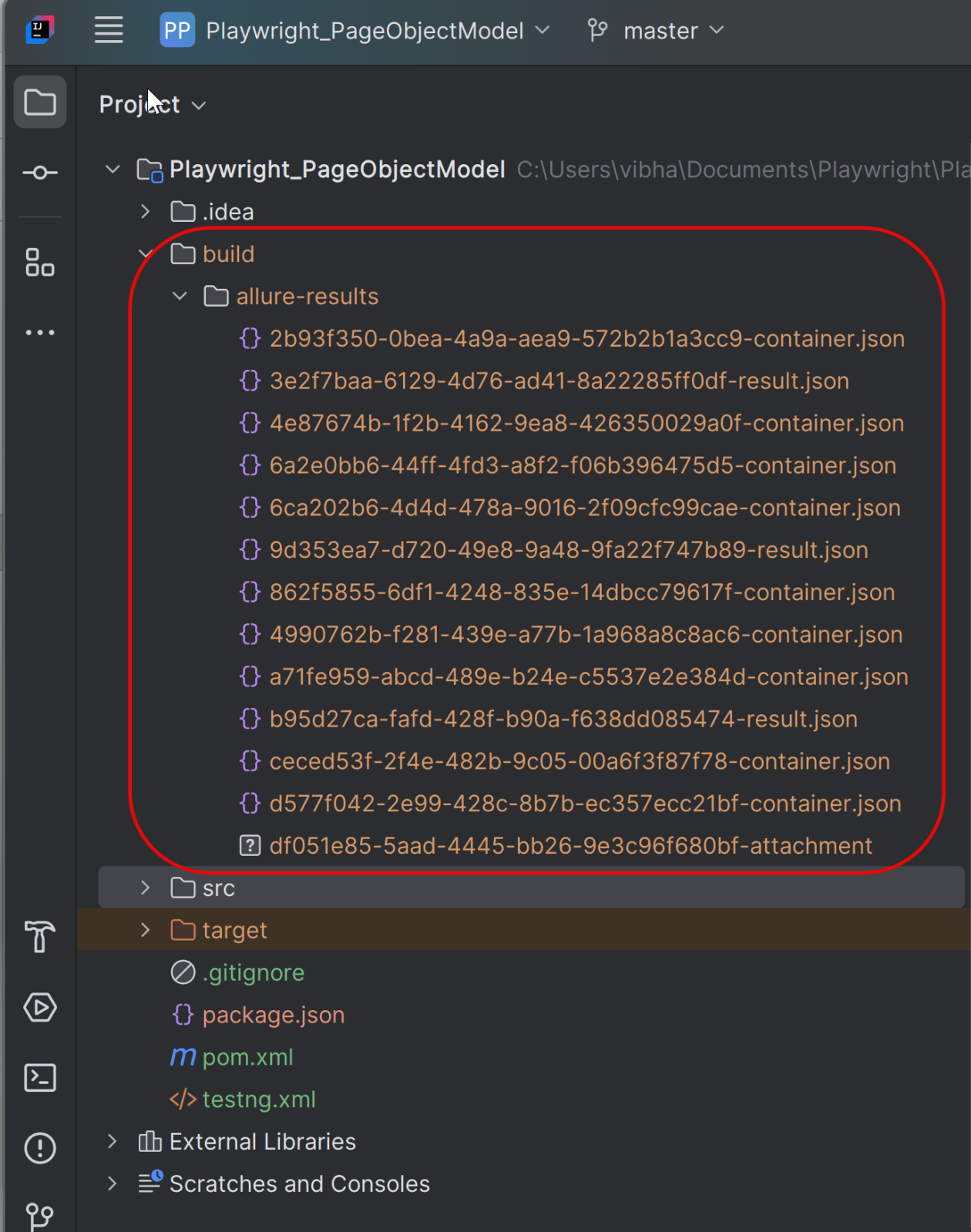
Task: Collapse the allure-results folder
Action: point(180,296)
